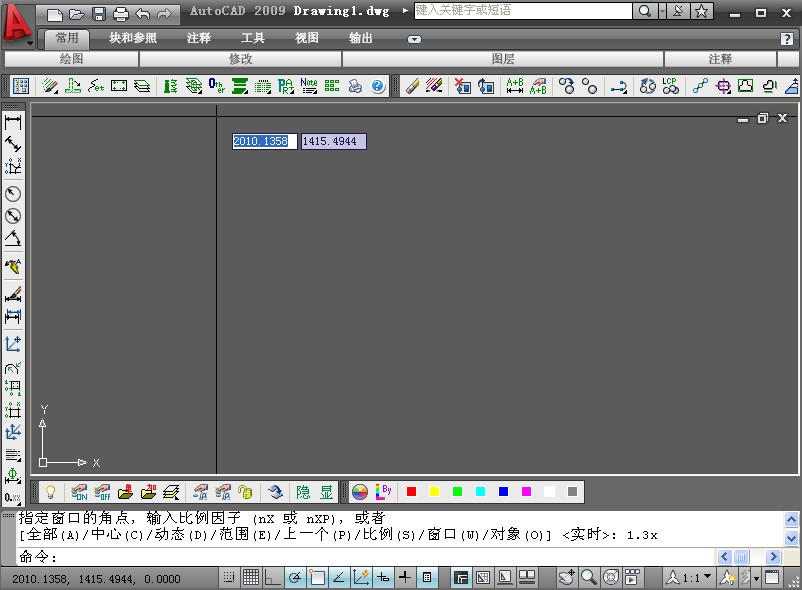The image size is (802, 590).
Task: Select the Linear dimension tool
Action: pos(13,123)
